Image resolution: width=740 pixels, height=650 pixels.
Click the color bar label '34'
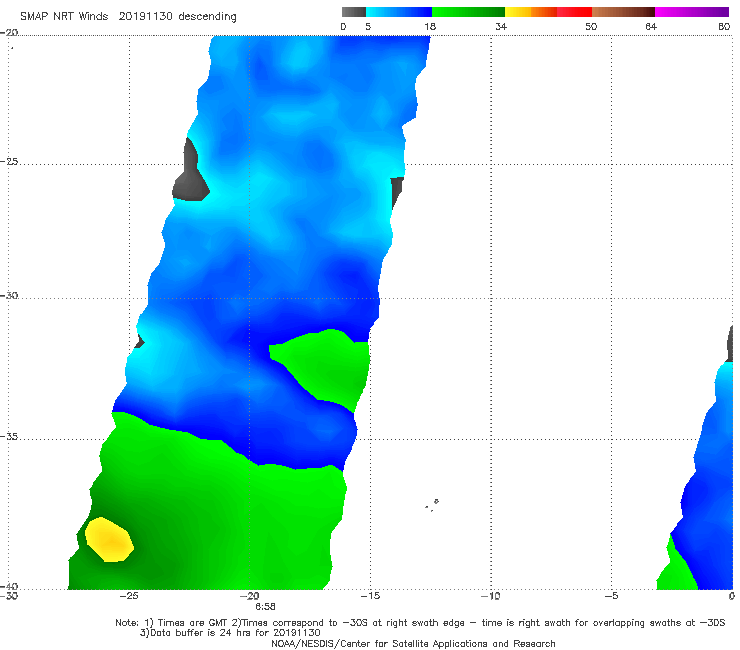pos(501,26)
